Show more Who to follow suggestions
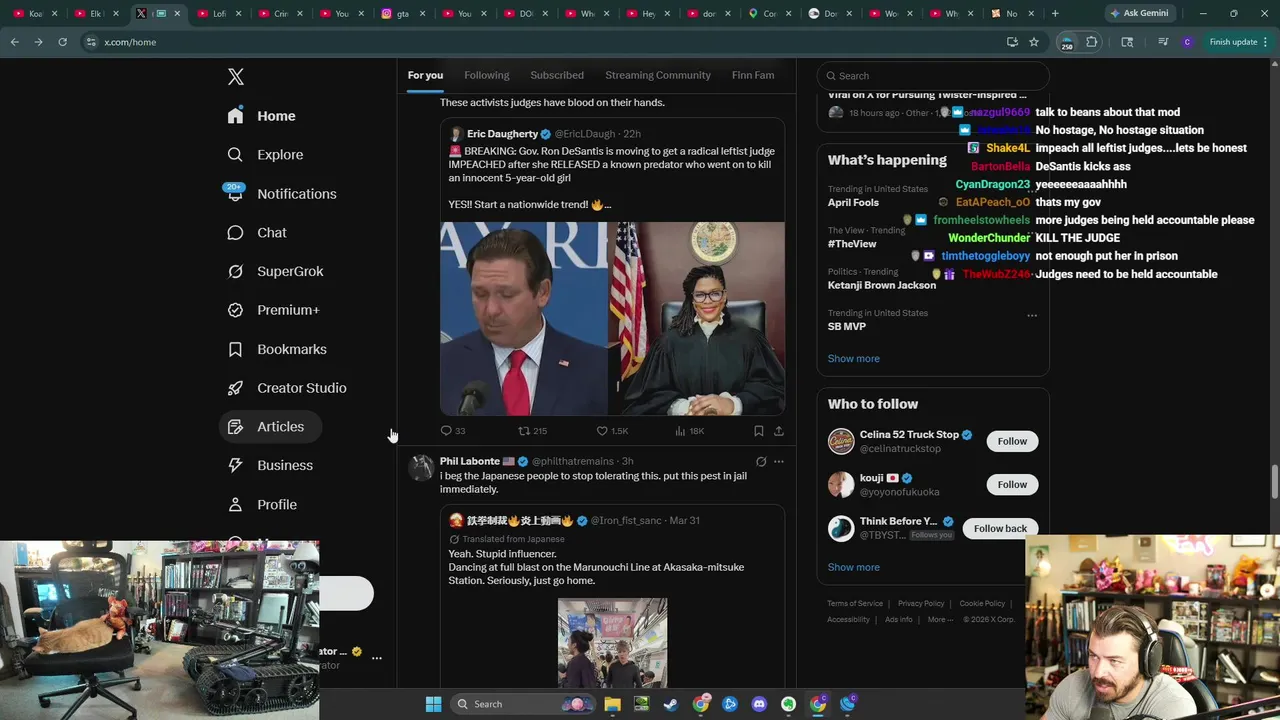 click(854, 567)
